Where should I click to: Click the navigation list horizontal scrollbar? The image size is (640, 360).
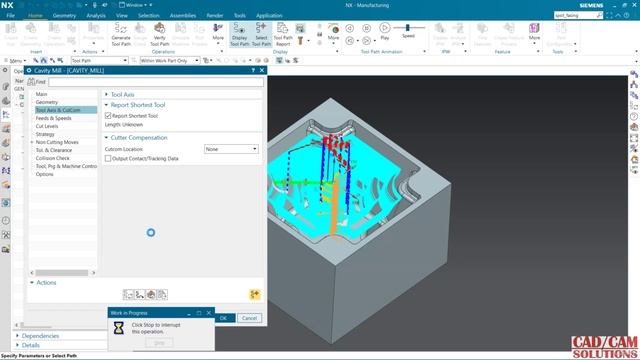62,273
